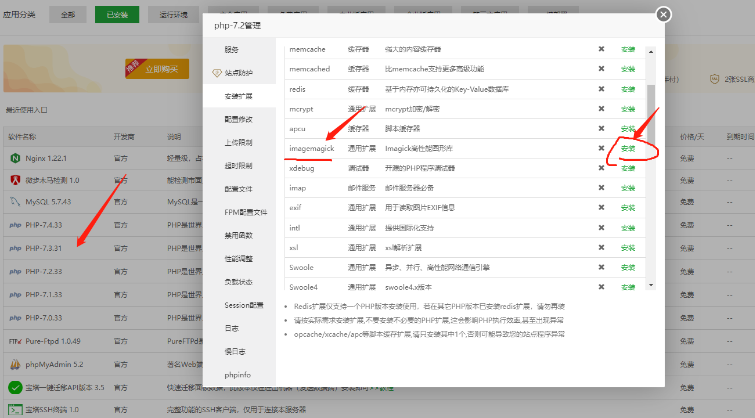Click the X status icon in xdebug row
755x418 pixels.
[x=601, y=168]
